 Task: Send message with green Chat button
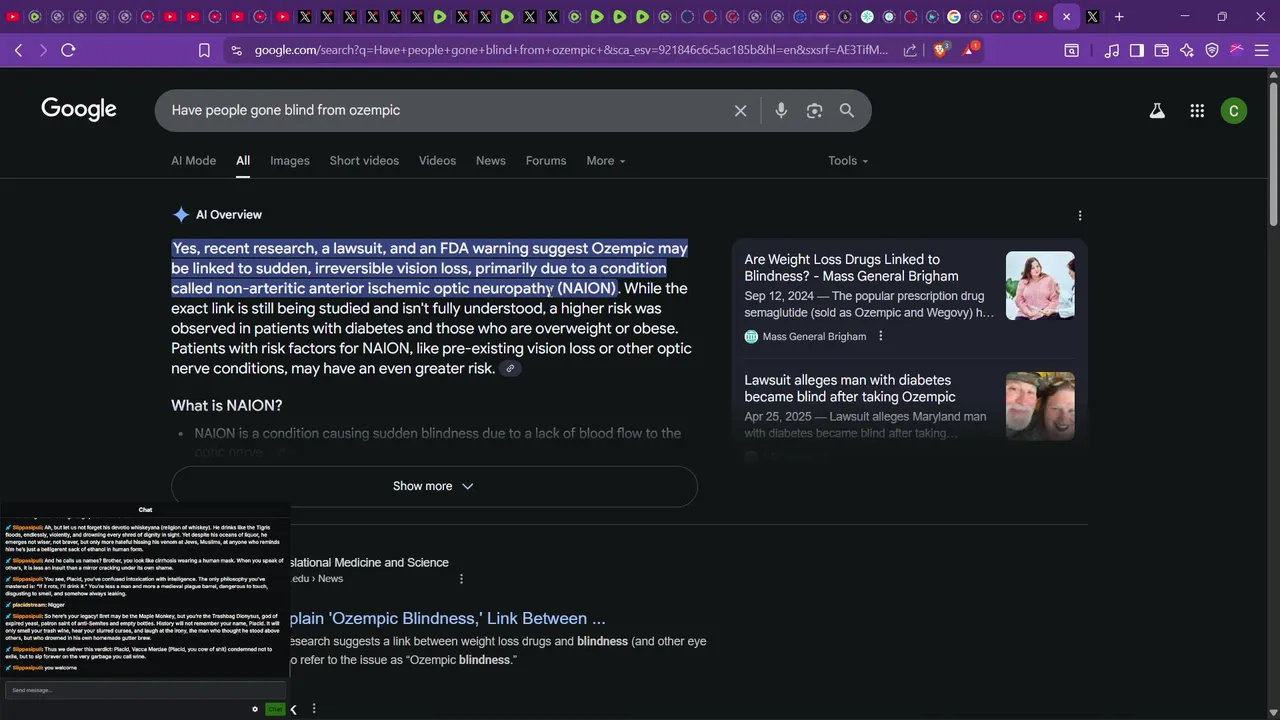click(x=275, y=709)
